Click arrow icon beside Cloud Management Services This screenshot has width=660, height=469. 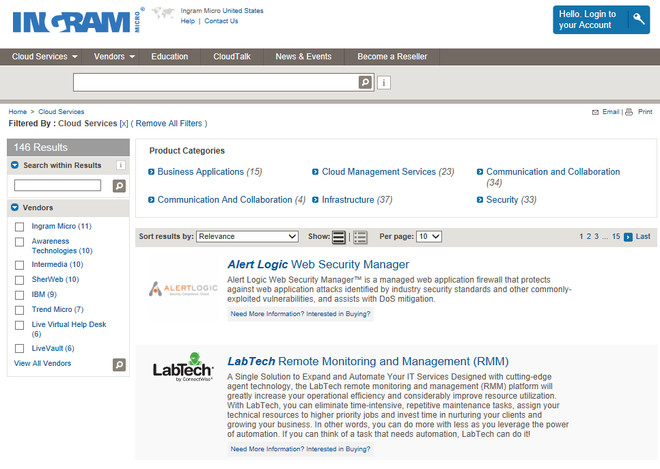315,172
